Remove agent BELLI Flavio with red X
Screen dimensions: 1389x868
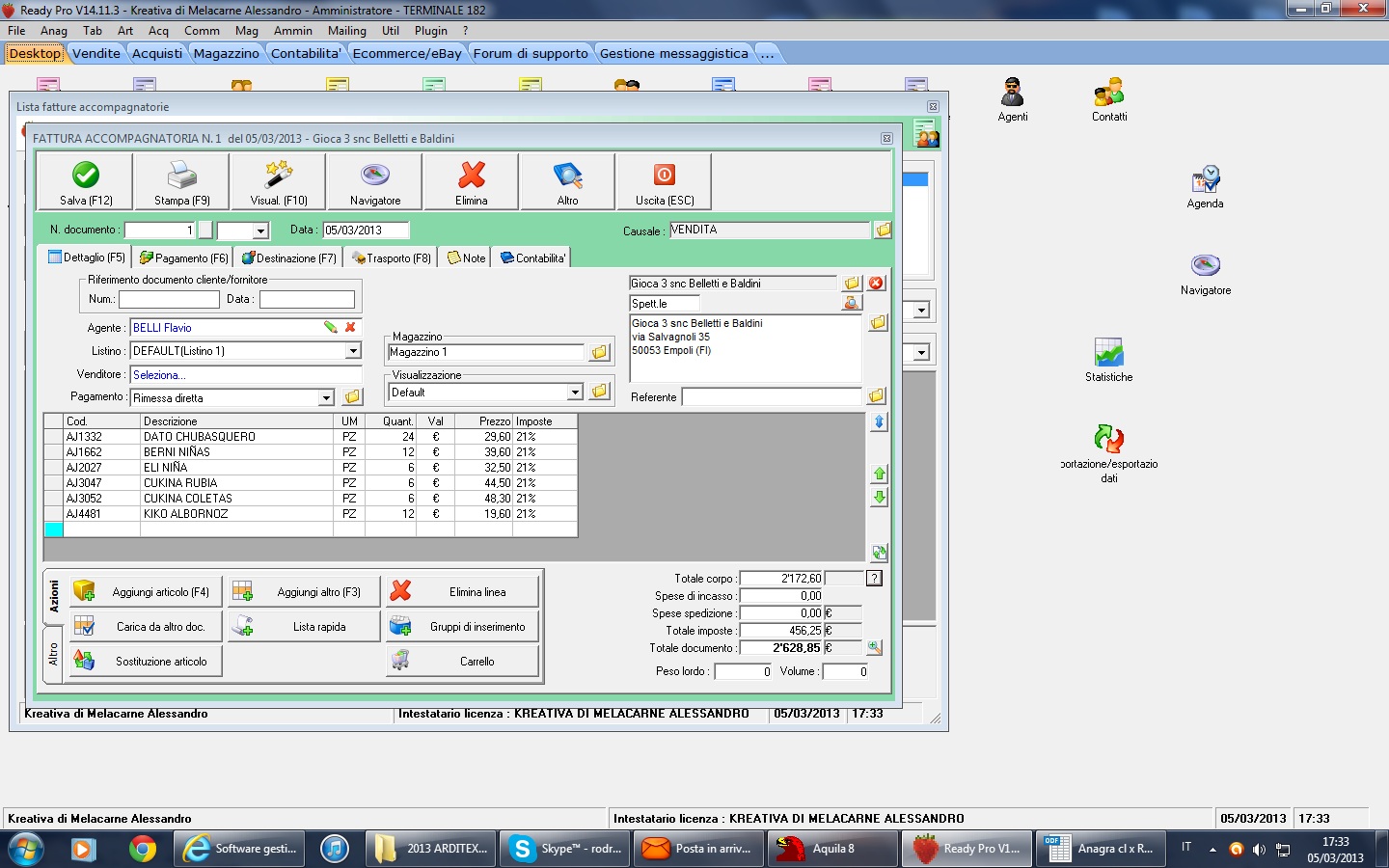350,328
